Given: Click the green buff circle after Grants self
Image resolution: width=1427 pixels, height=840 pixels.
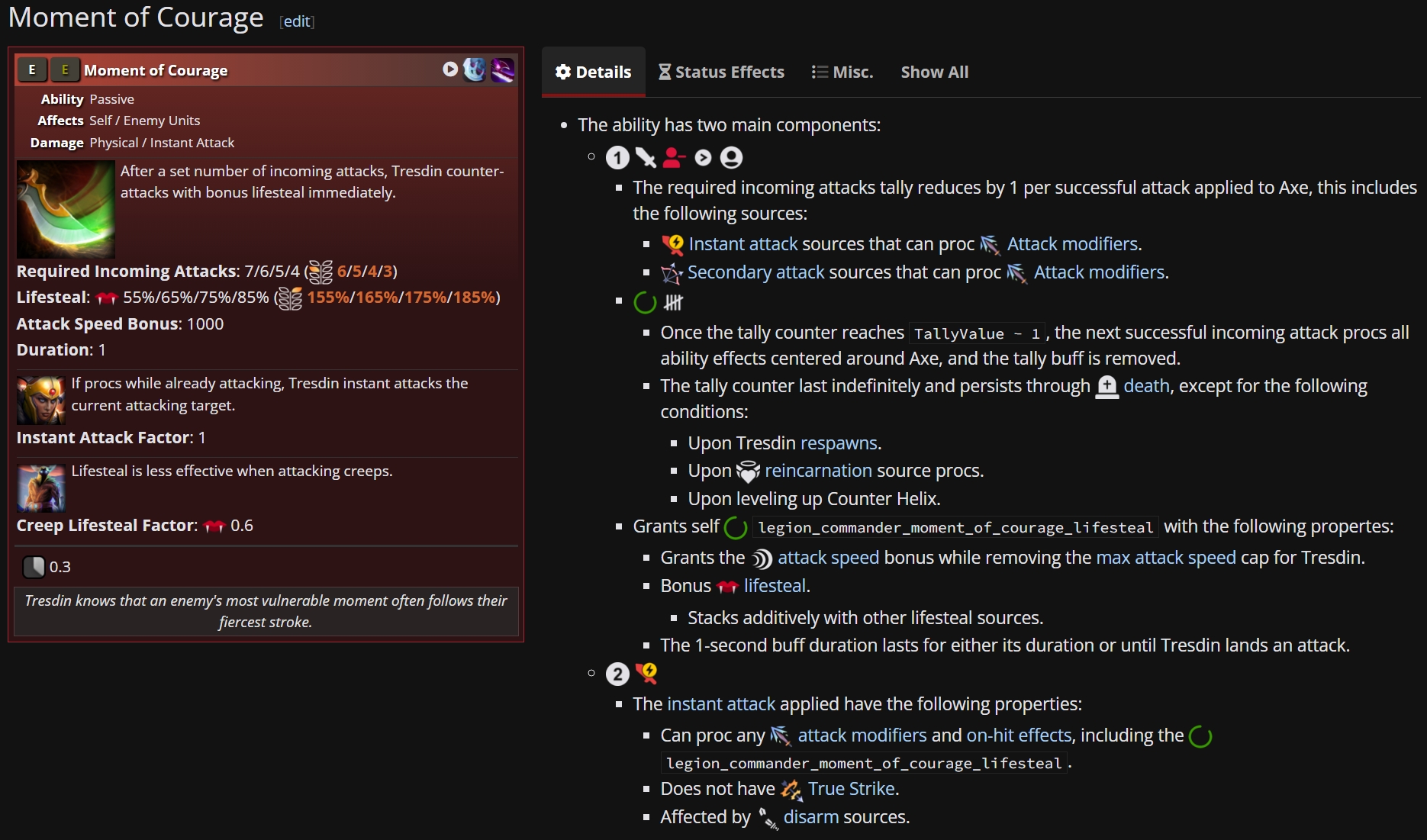Looking at the screenshot, I should (736, 527).
